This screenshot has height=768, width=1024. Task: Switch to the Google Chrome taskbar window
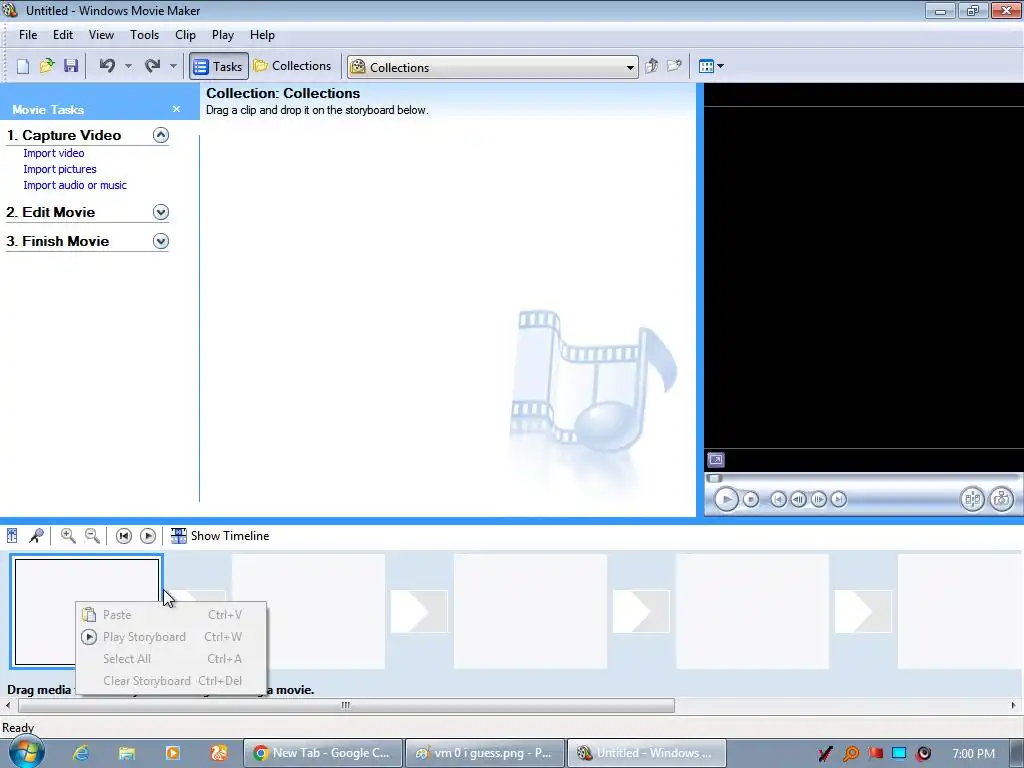click(322, 753)
